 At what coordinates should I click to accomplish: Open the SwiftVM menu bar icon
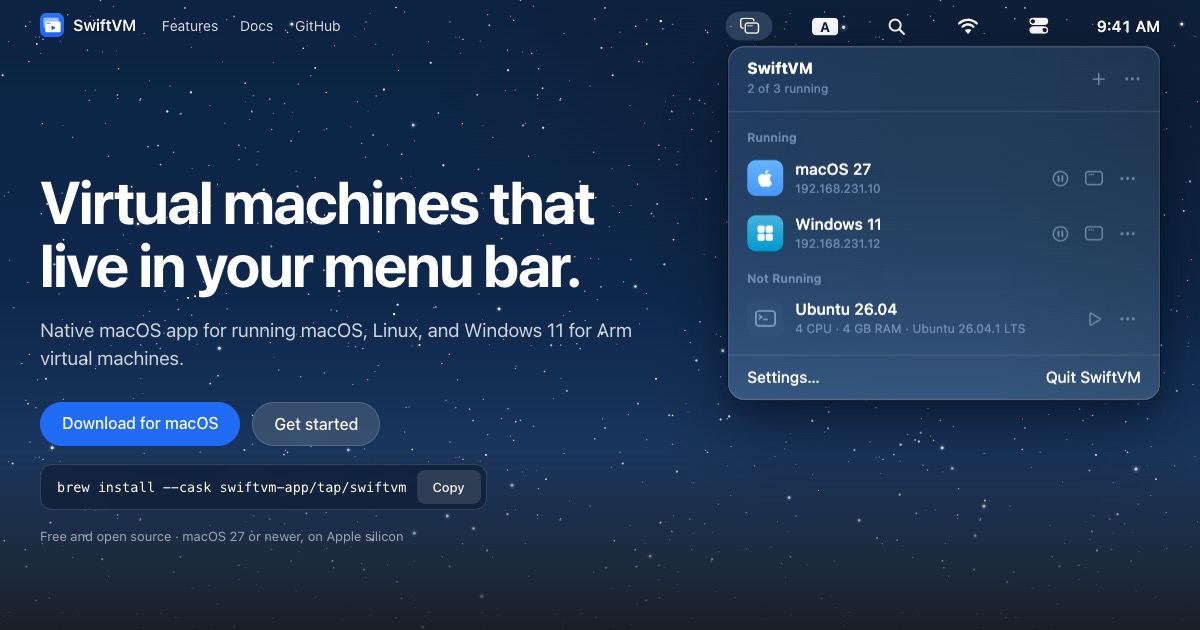click(x=749, y=26)
